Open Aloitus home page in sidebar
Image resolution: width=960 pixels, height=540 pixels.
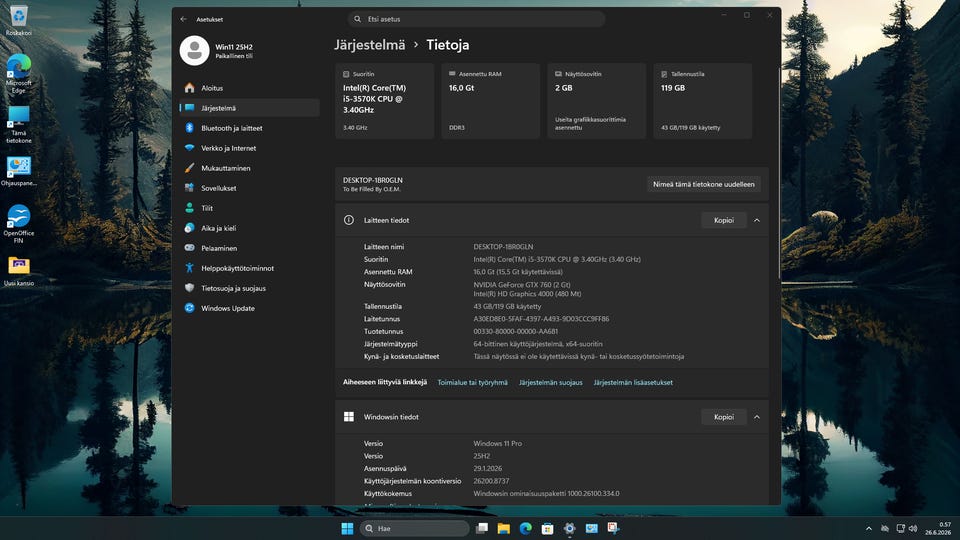[249, 88]
